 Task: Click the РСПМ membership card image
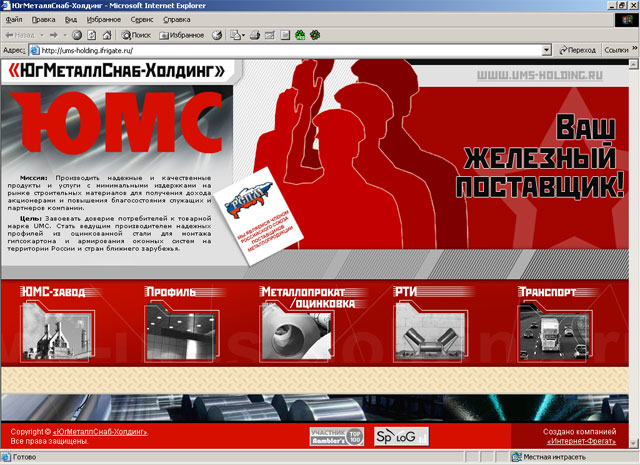[258, 216]
